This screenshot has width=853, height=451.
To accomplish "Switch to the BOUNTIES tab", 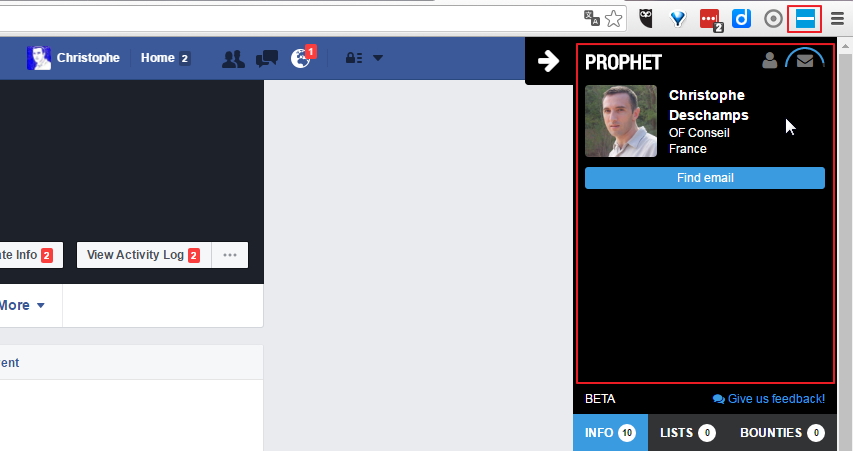I will click(782, 433).
